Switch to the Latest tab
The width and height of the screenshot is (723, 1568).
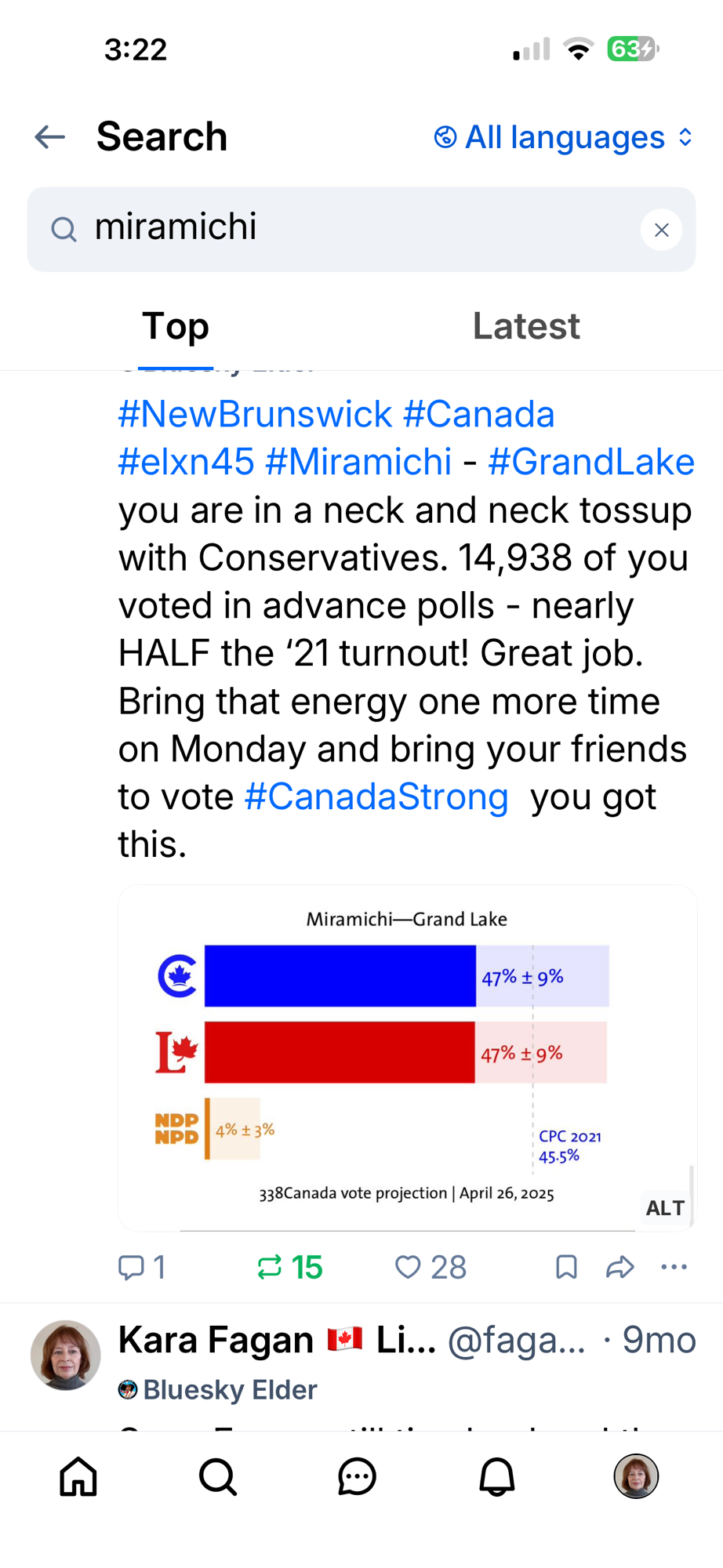(x=525, y=327)
